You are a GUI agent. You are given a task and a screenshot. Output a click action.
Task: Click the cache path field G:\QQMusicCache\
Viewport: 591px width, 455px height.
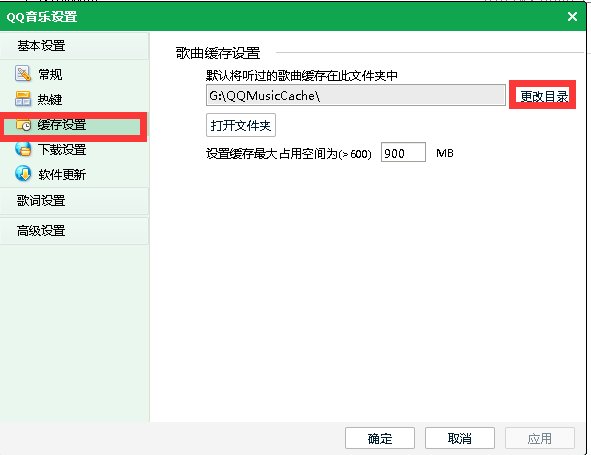(x=356, y=95)
